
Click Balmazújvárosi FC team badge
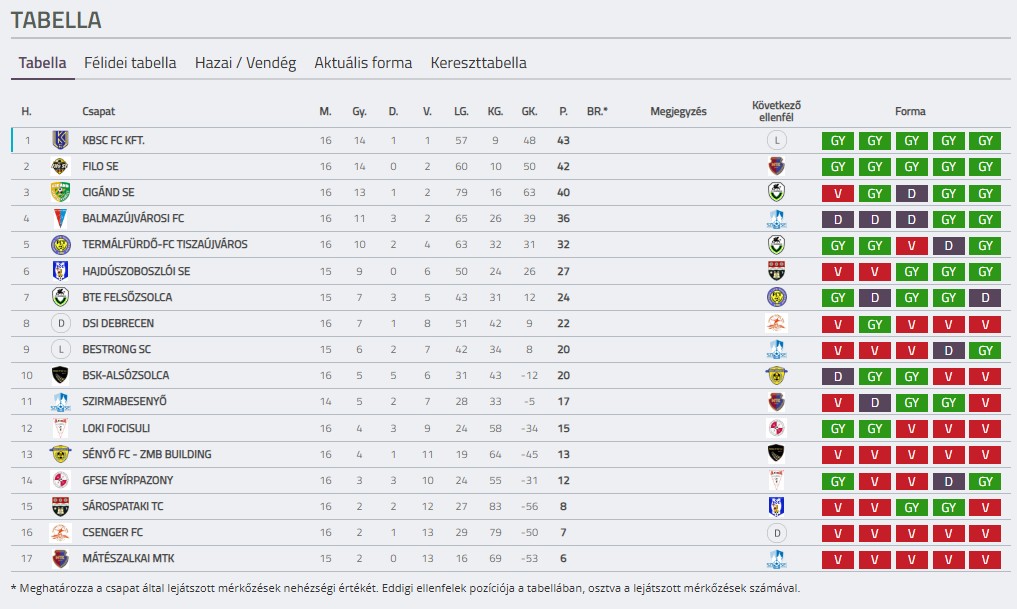coord(60,218)
